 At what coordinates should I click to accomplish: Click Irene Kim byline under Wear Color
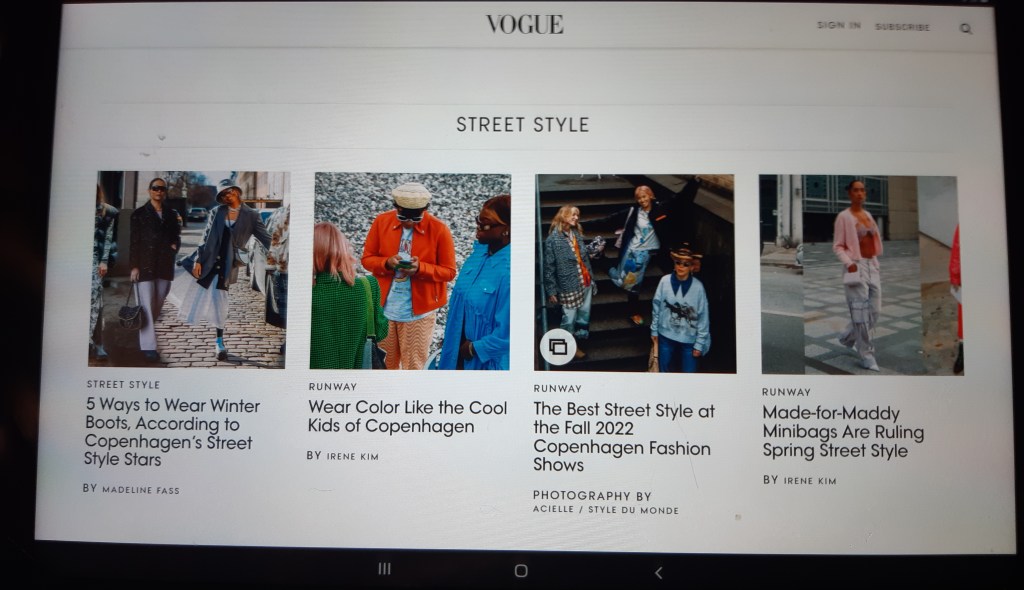click(352, 456)
